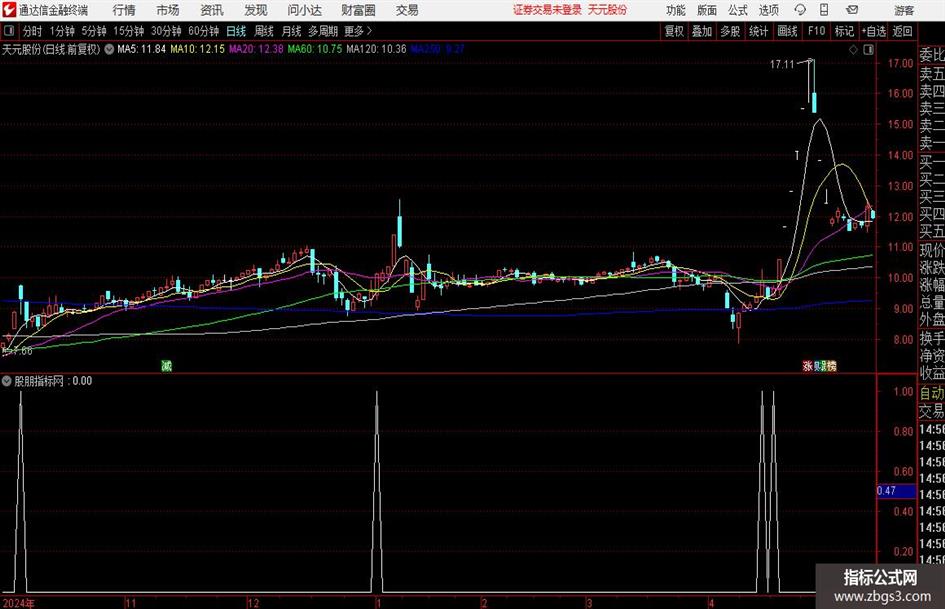Click the 17.11 high price label
The image size is (945, 609).
point(782,64)
